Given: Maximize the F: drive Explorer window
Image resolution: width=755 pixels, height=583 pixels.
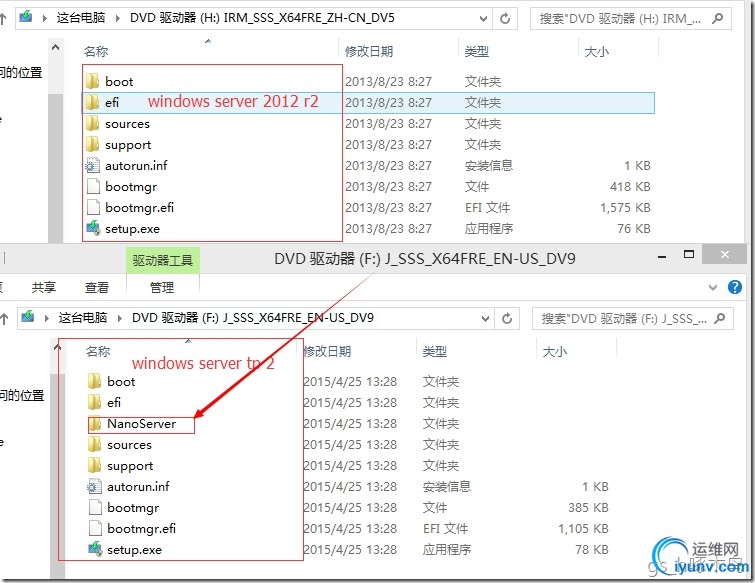Looking at the screenshot, I should [689, 254].
